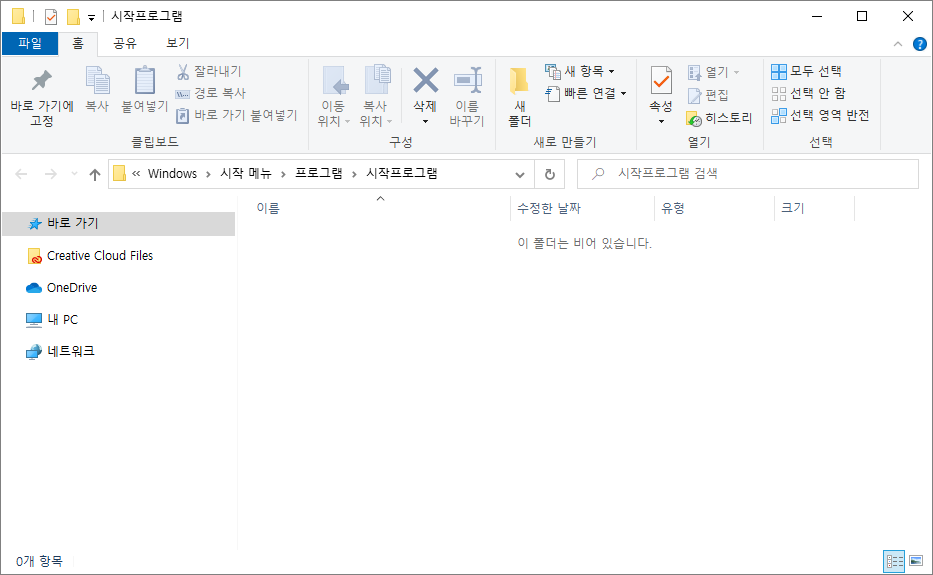Select Quick access (바로 가기) in navigation pane
This screenshot has height=575, width=933.
[119, 224]
